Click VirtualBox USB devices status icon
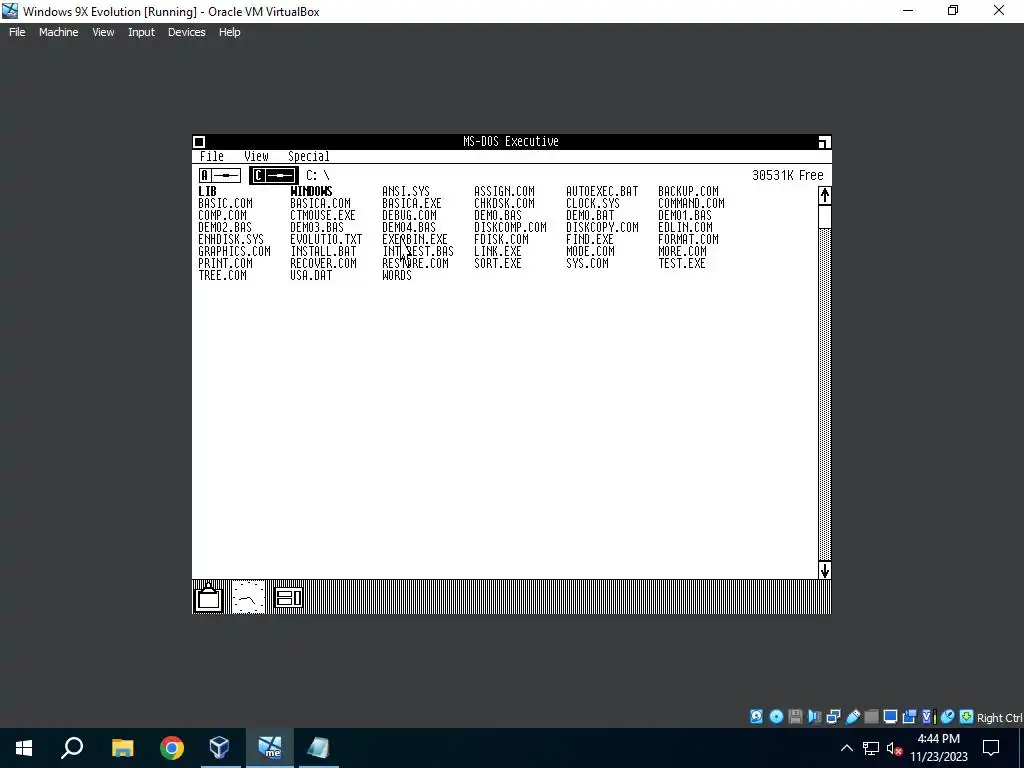The width and height of the screenshot is (1024, 768). tap(852, 717)
